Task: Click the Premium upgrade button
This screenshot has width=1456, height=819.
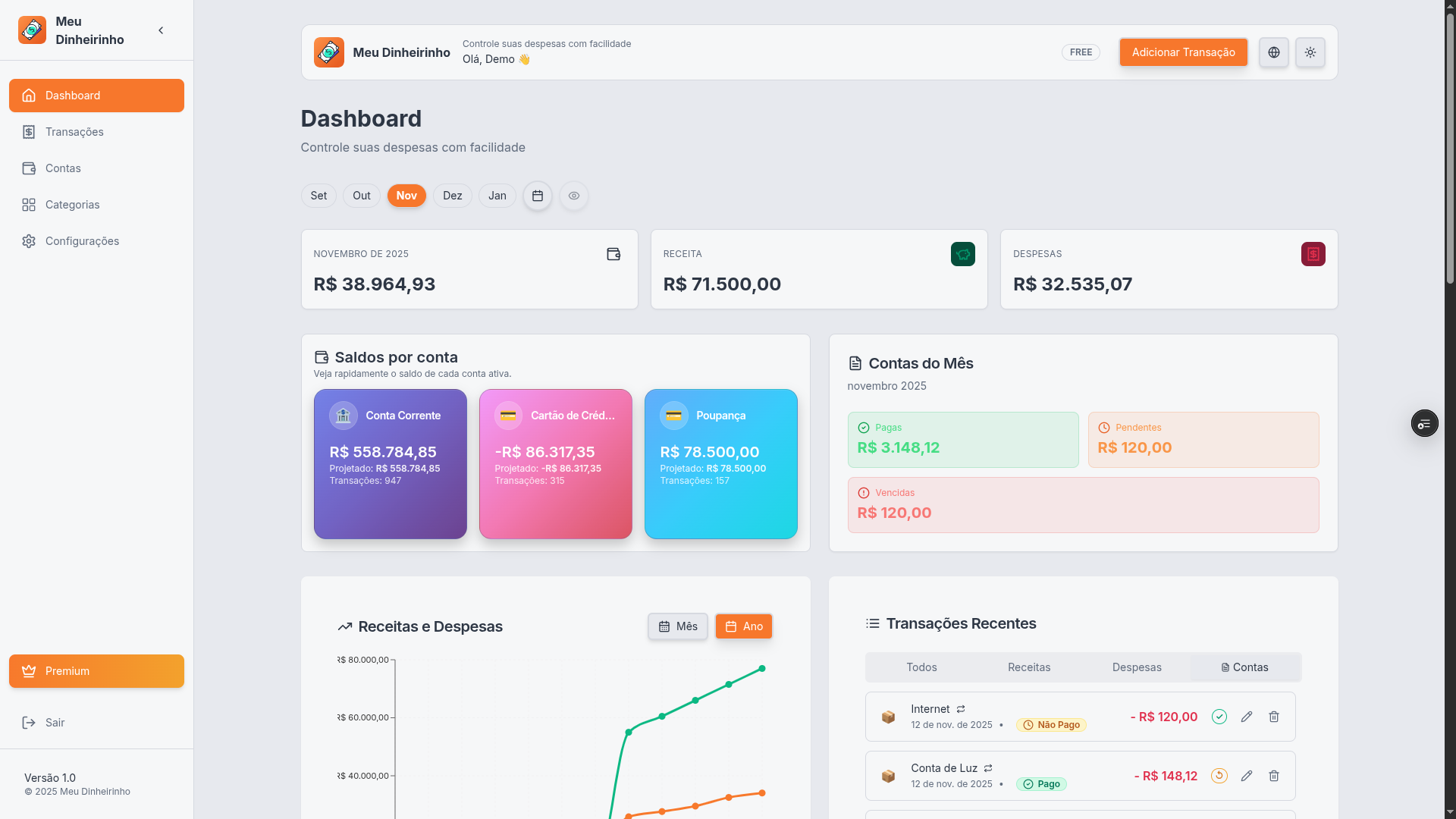Action: click(96, 671)
